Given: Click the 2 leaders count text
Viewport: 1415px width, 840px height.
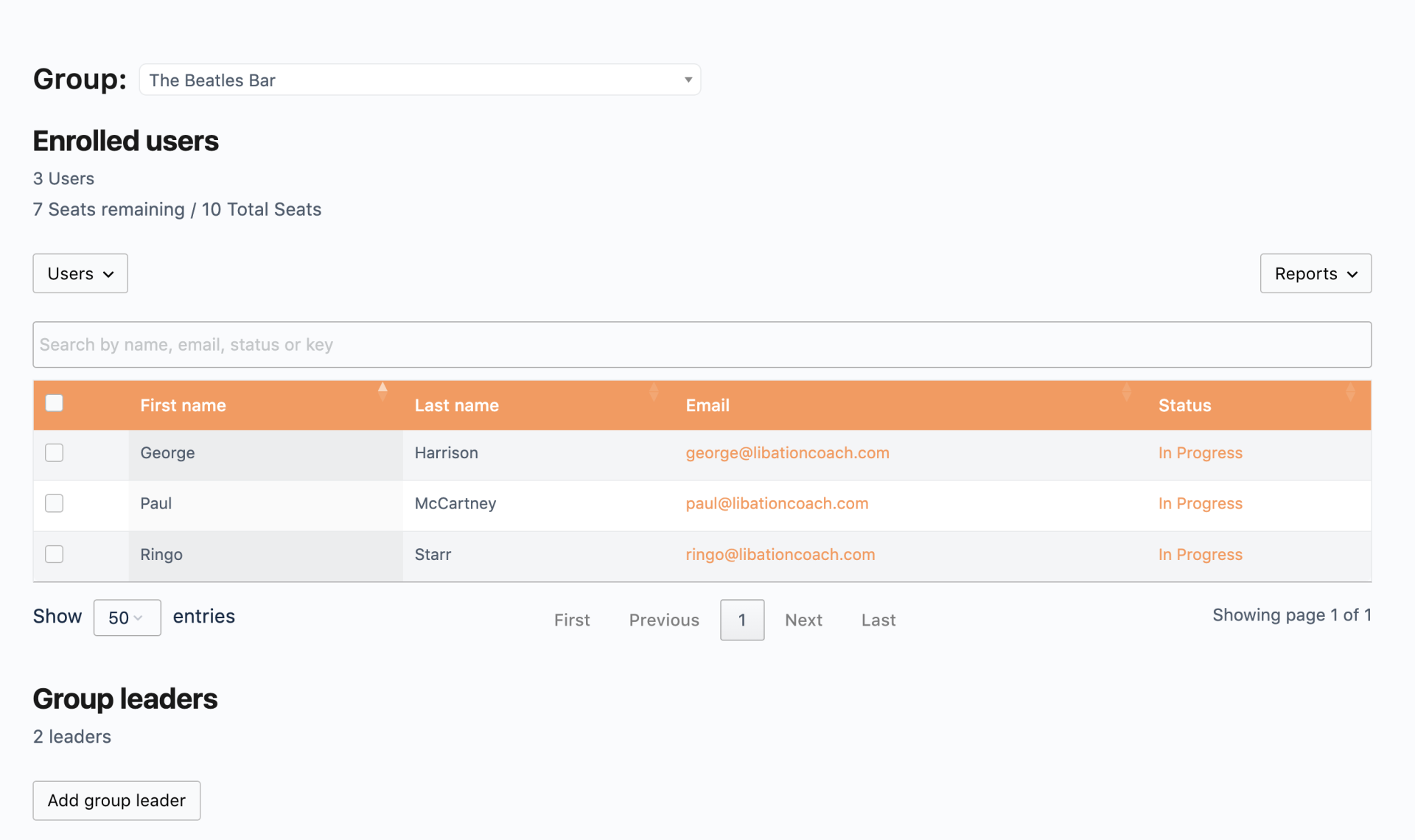Looking at the screenshot, I should [72, 737].
